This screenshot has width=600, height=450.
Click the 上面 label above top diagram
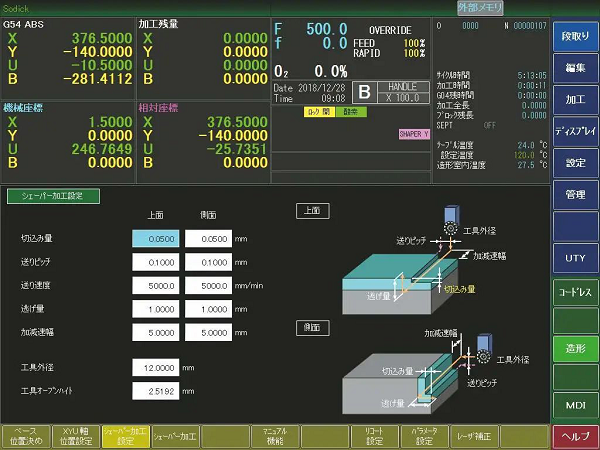click(x=313, y=210)
